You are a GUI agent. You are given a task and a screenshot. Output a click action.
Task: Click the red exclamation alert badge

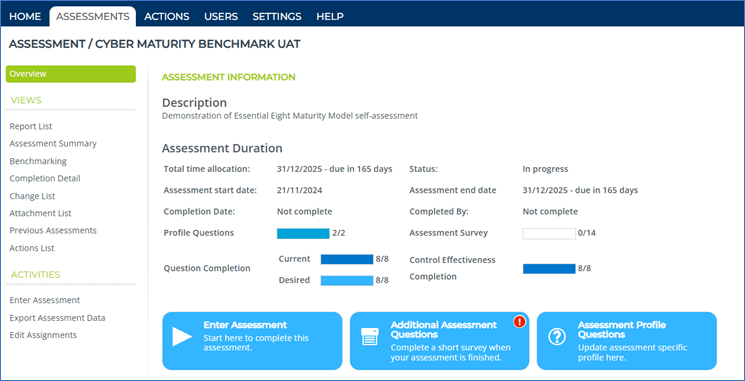tap(520, 322)
